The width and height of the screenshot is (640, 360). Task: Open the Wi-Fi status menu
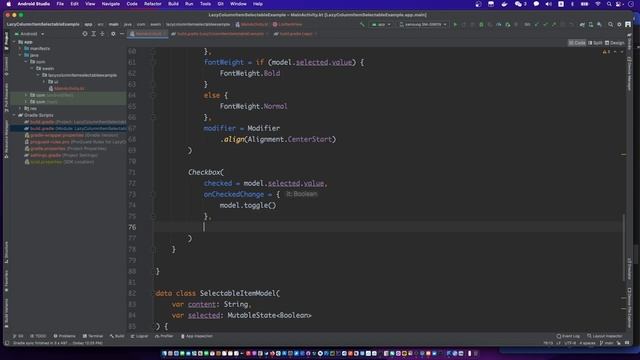point(598,4)
